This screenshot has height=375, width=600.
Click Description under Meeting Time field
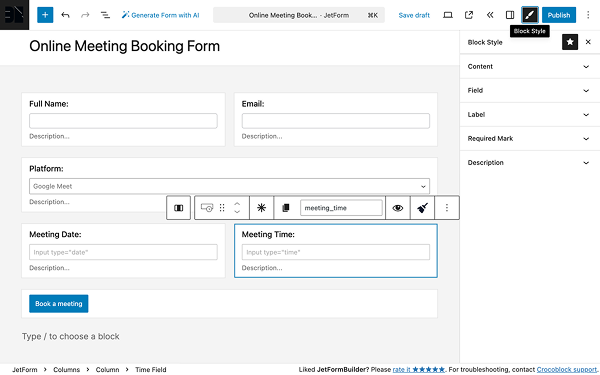pyautogui.click(x=262, y=268)
